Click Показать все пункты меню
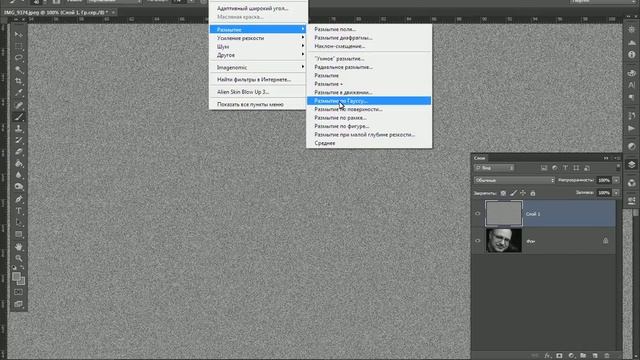This screenshot has height=360, width=640. pyautogui.click(x=258, y=104)
